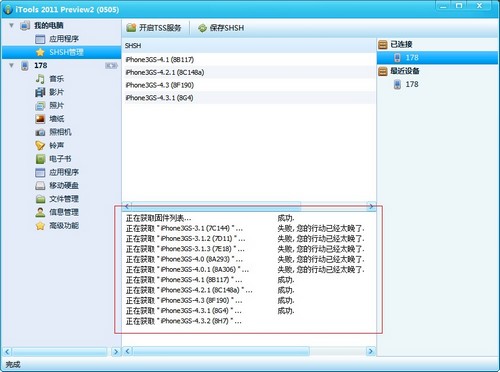This screenshot has height=372, width=500.
Task: Select iPhone3GS-4.3.1 (8G4) in SHSH list
Action: [x=249, y=98]
